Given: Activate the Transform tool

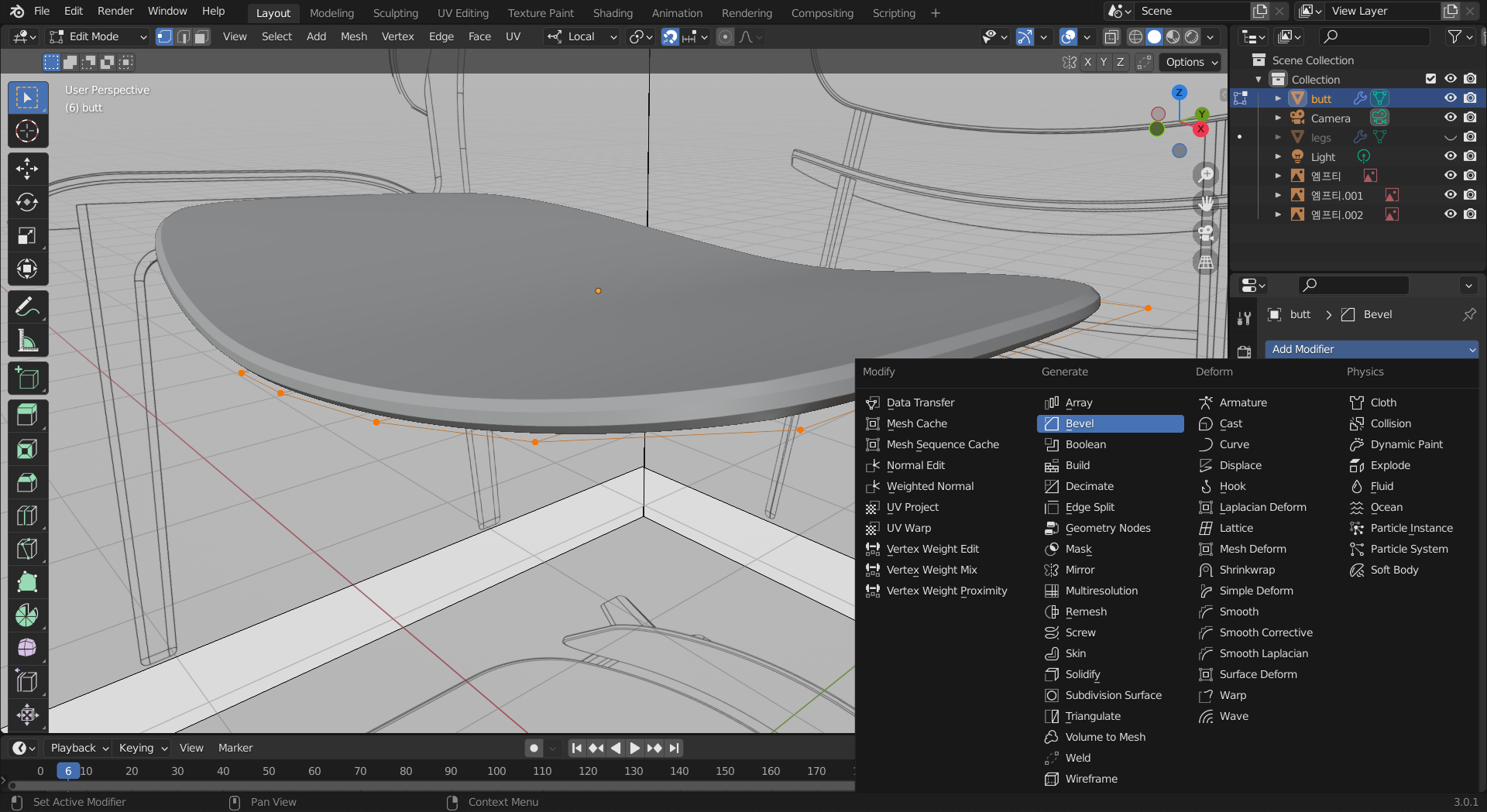Looking at the screenshot, I should coord(28,269).
